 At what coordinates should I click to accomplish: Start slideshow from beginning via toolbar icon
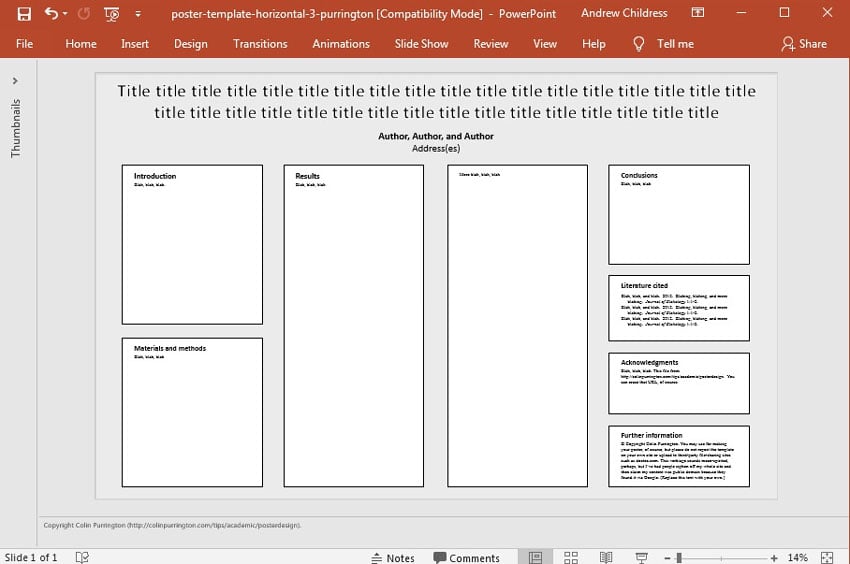(112, 14)
